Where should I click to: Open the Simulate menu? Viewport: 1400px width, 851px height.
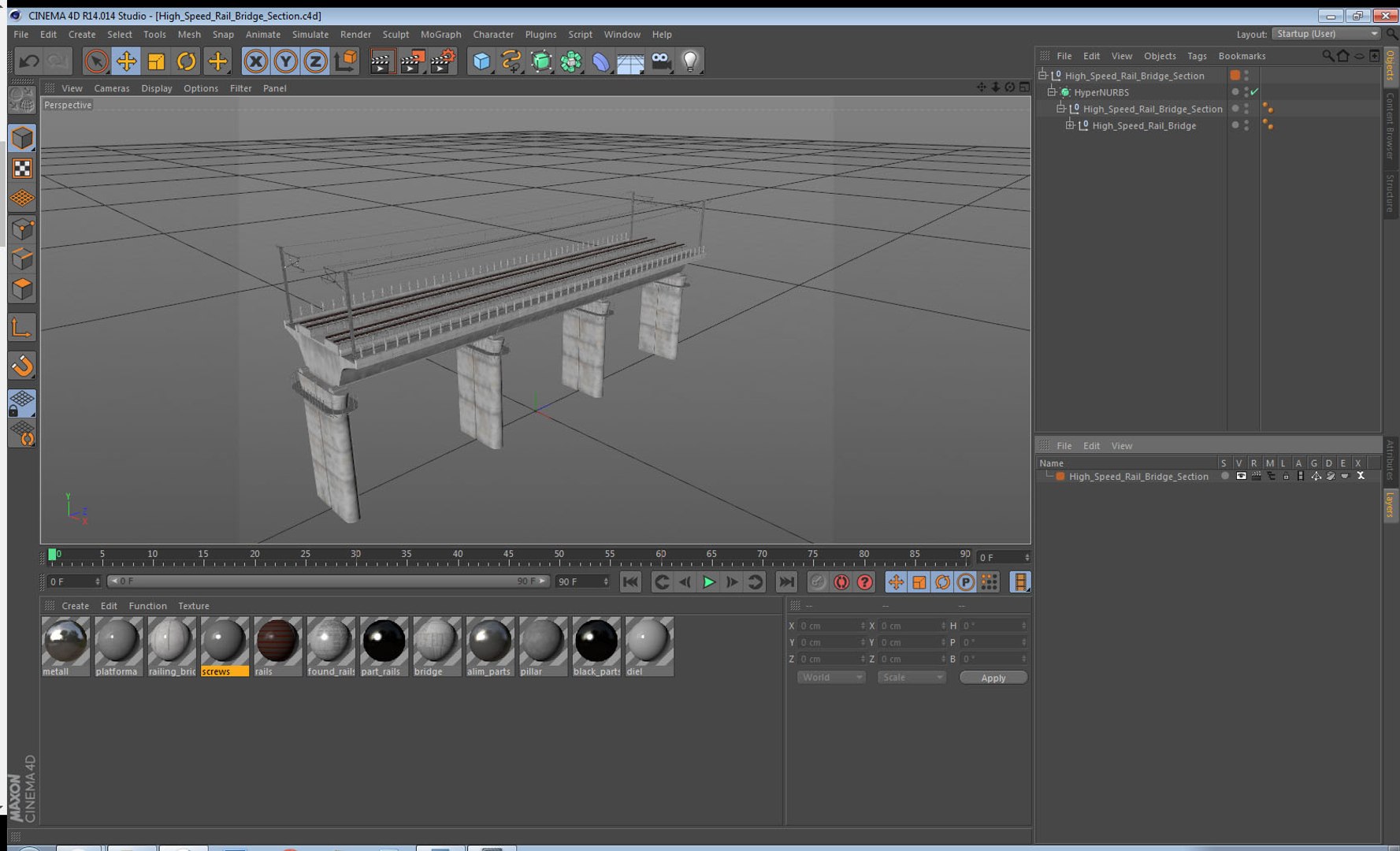pyautogui.click(x=310, y=35)
